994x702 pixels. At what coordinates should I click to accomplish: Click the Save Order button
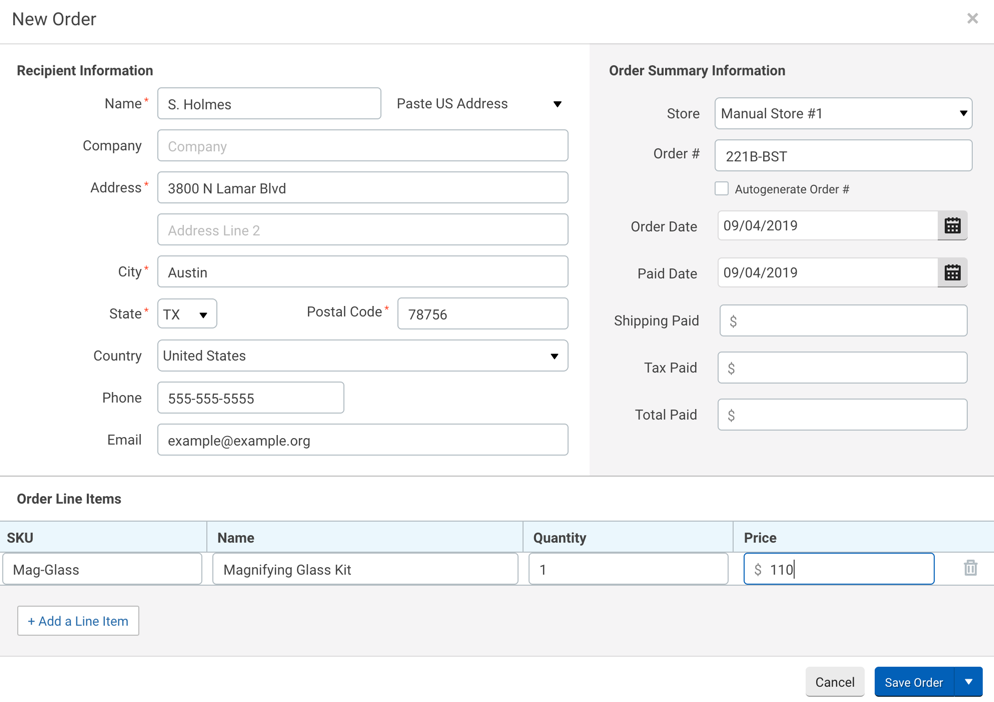tap(913, 681)
